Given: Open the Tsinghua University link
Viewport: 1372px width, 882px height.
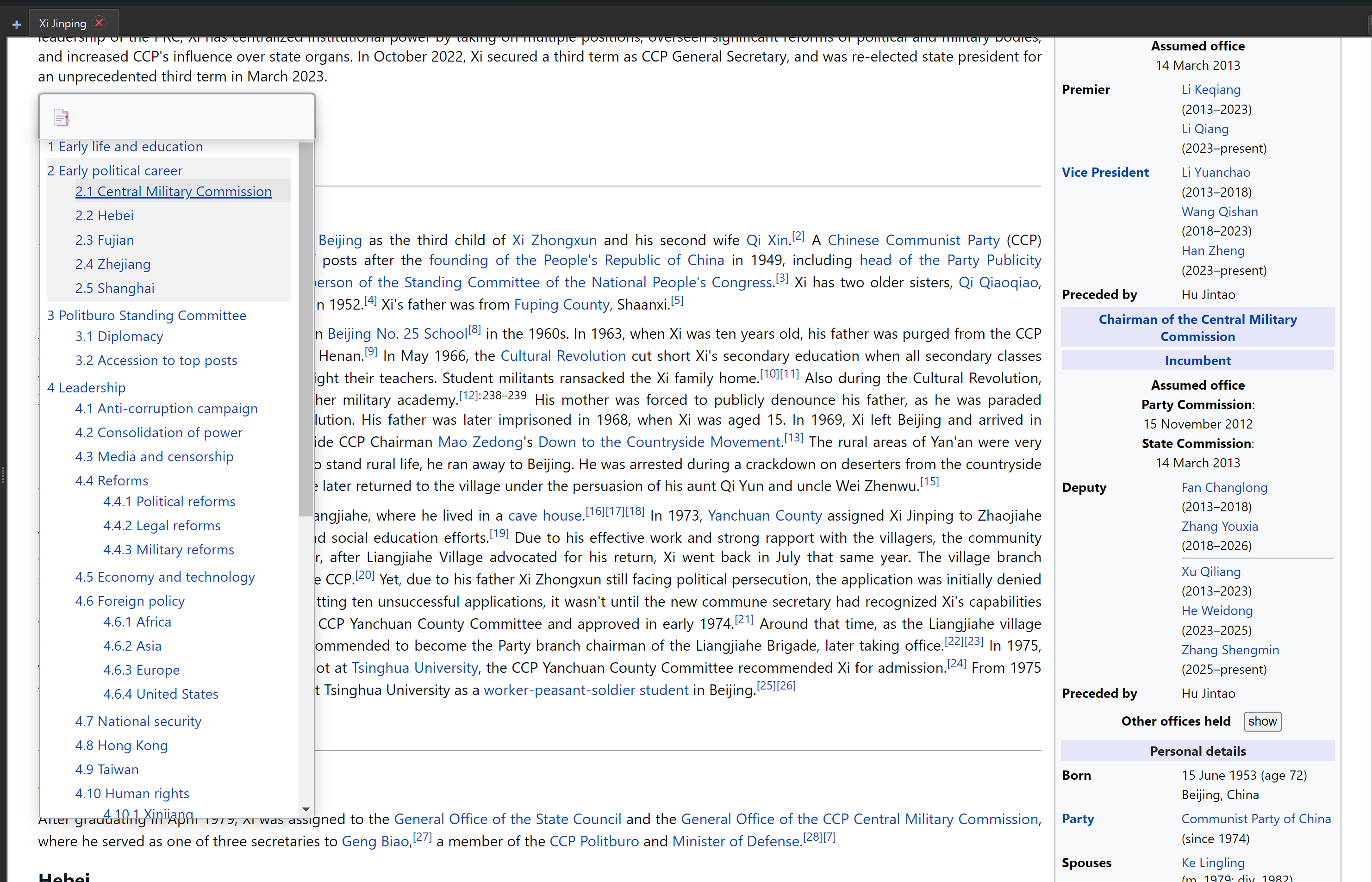Looking at the screenshot, I should tap(414, 668).
